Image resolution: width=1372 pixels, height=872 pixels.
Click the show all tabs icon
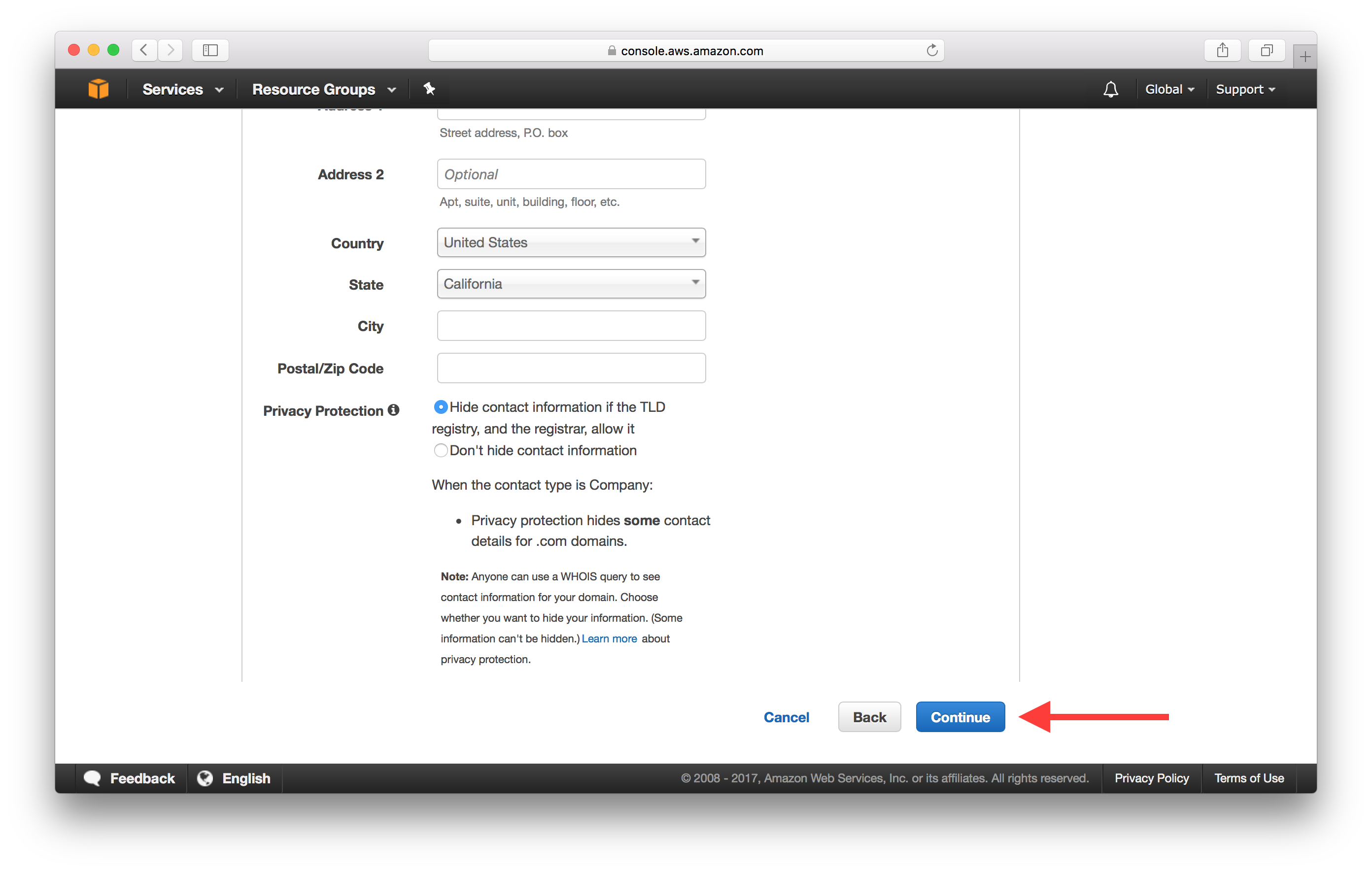(1266, 51)
